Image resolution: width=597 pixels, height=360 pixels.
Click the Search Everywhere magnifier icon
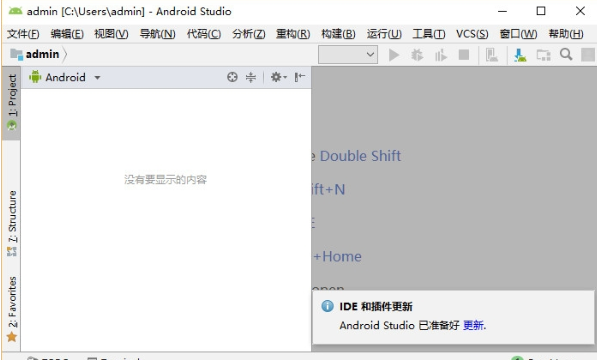[x=566, y=54]
